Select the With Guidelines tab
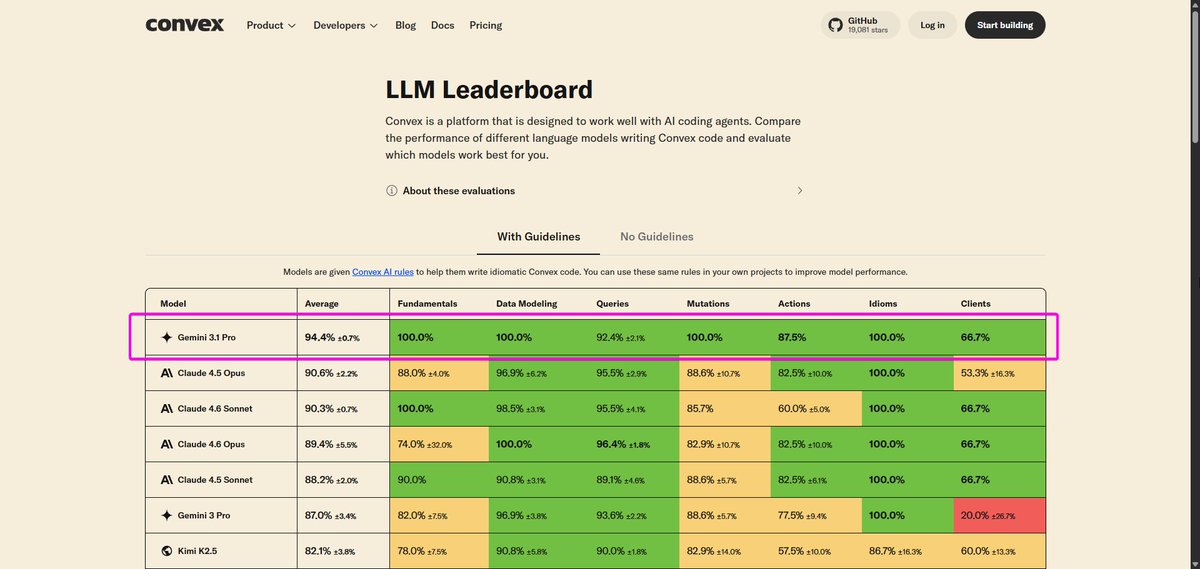The image size is (1200, 569). 539,237
